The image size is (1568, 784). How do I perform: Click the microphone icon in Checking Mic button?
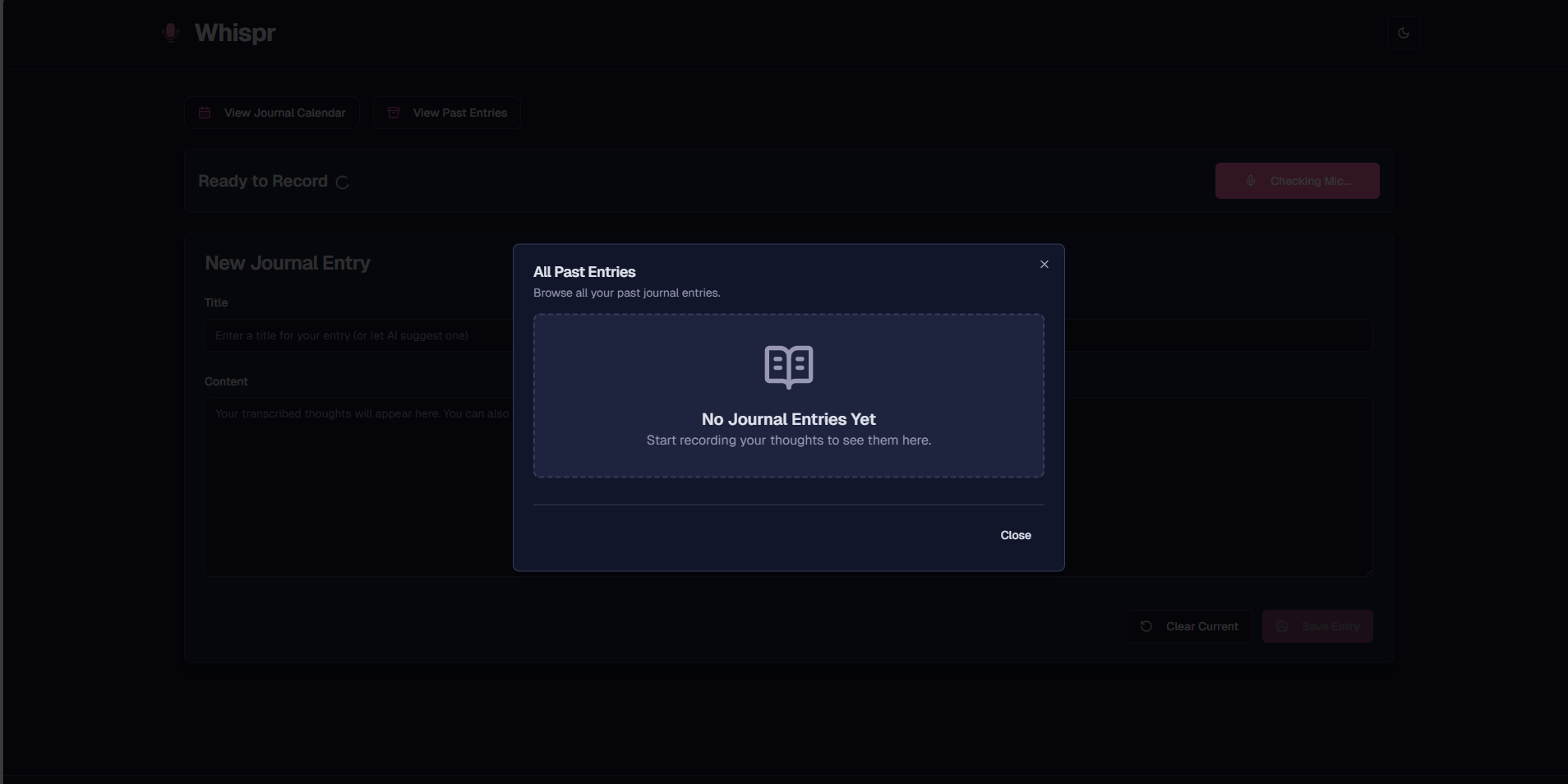1250,181
